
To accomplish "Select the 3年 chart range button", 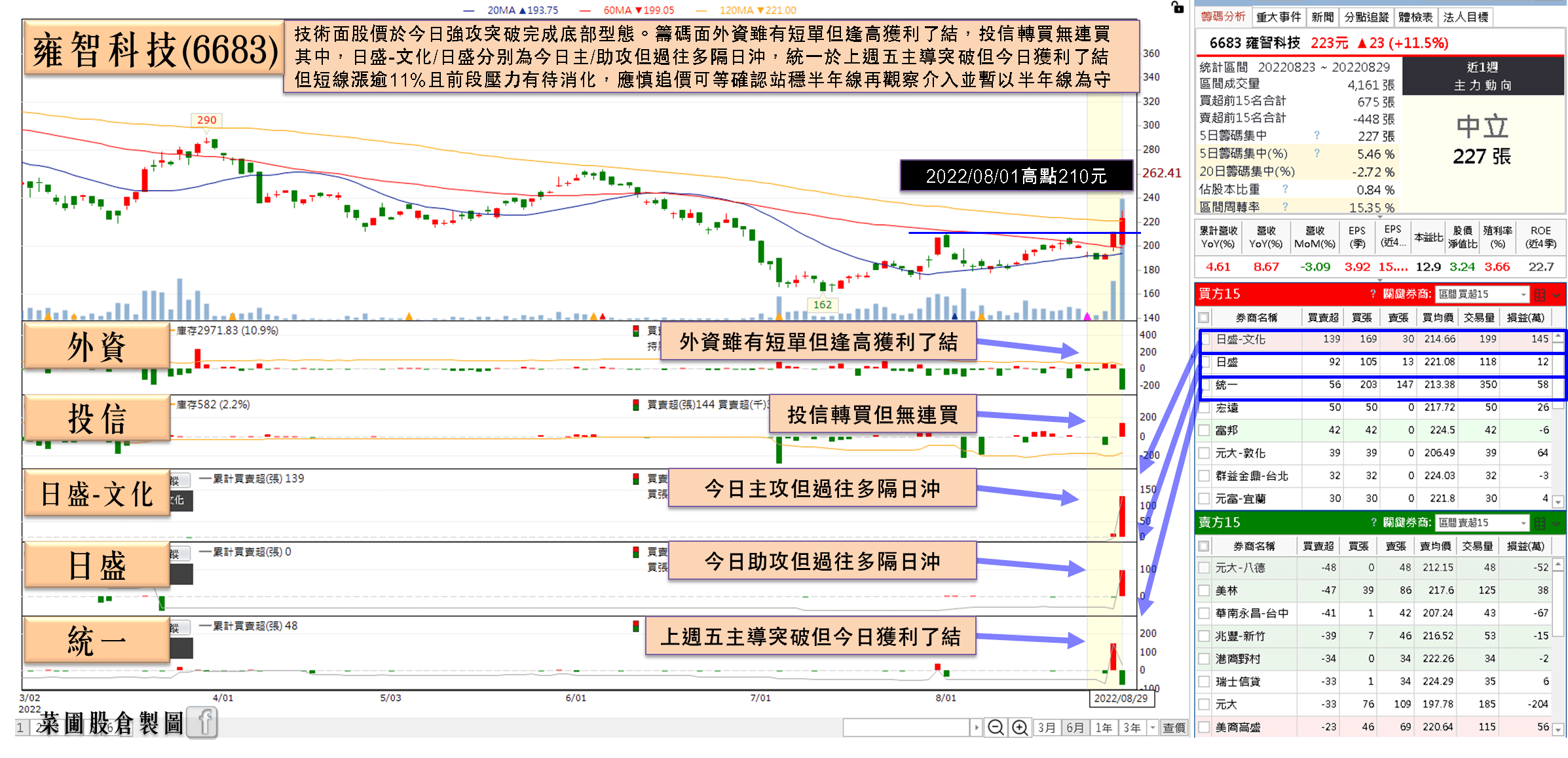I will coord(1132,728).
